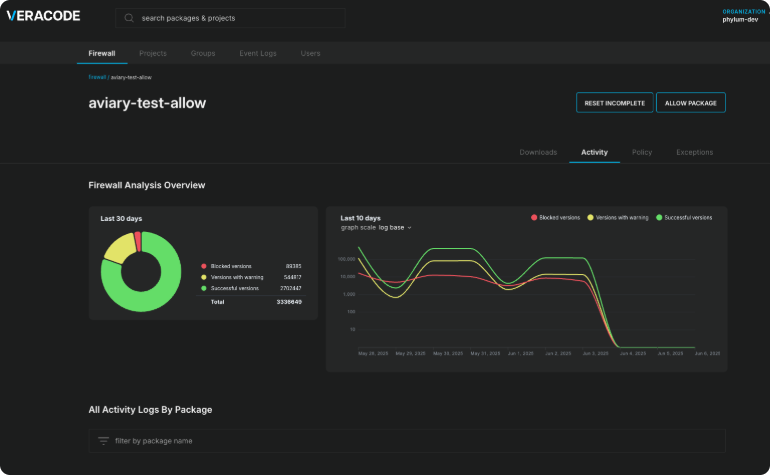Toggle Blocked versions series in line chart legend
Viewport: 770px width, 475px height.
click(x=558, y=217)
